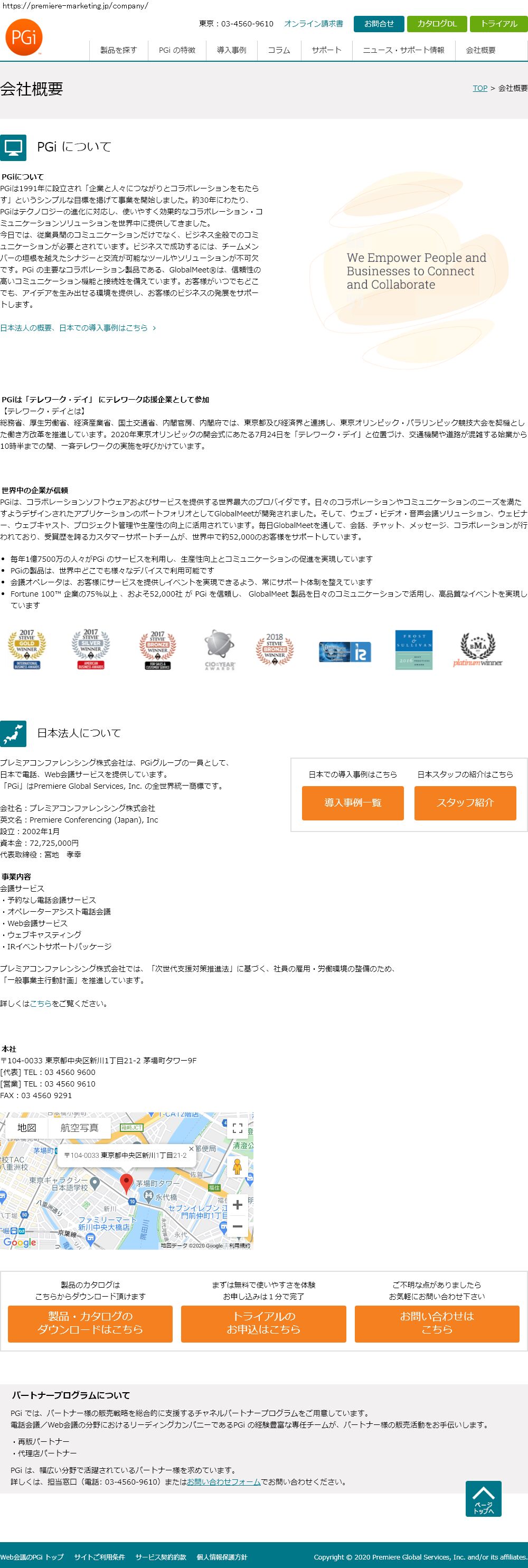Select the Street View pegman icon

[x=238, y=1166]
